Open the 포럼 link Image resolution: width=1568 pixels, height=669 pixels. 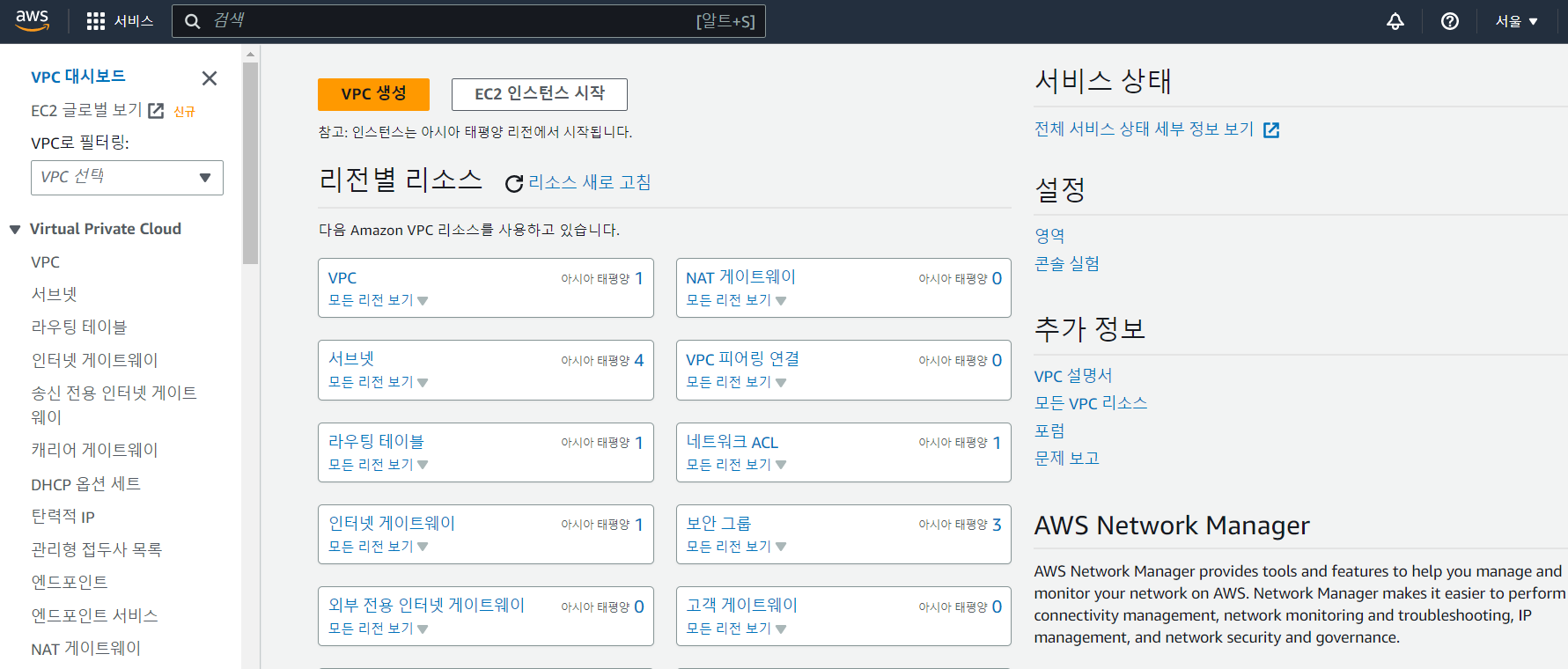point(1049,431)
